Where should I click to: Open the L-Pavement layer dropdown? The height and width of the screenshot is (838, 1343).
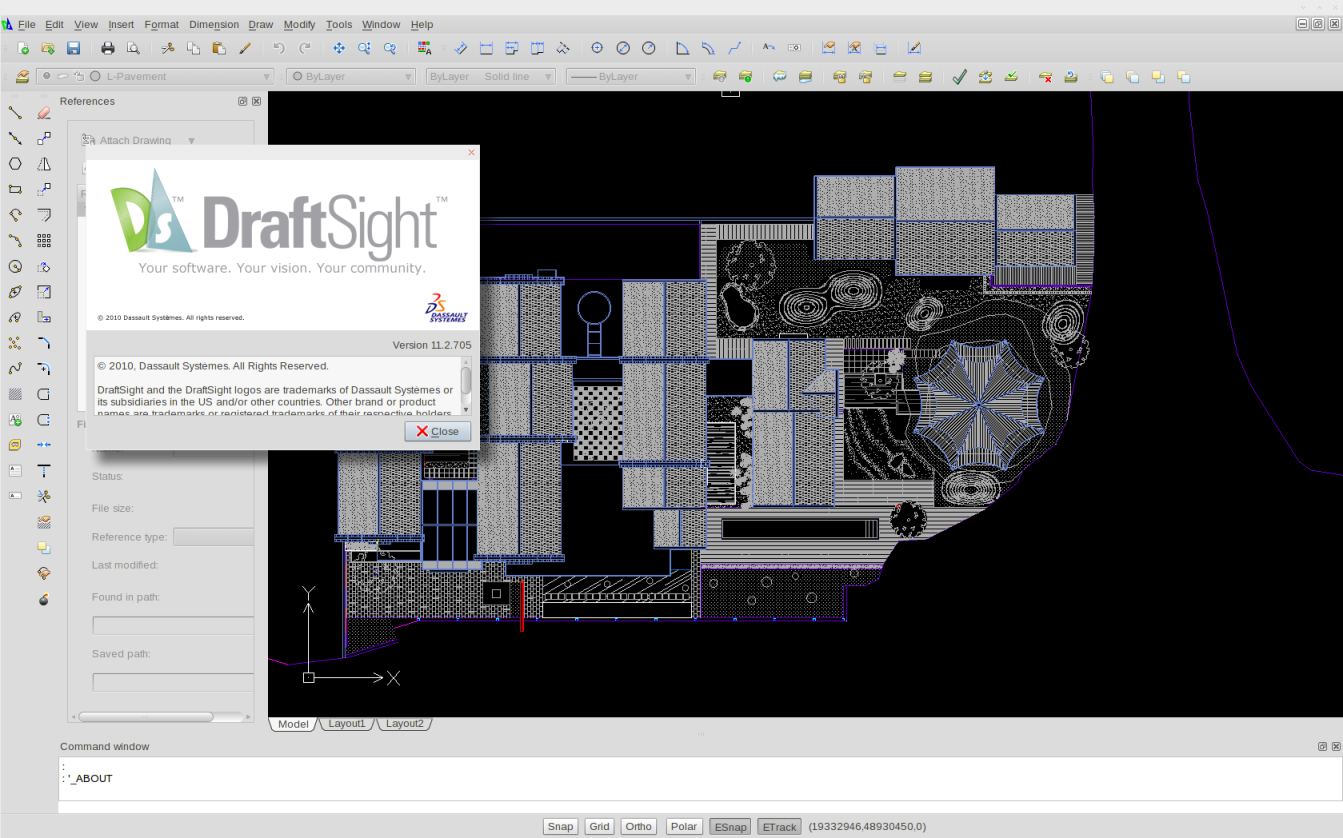point(155,76)
